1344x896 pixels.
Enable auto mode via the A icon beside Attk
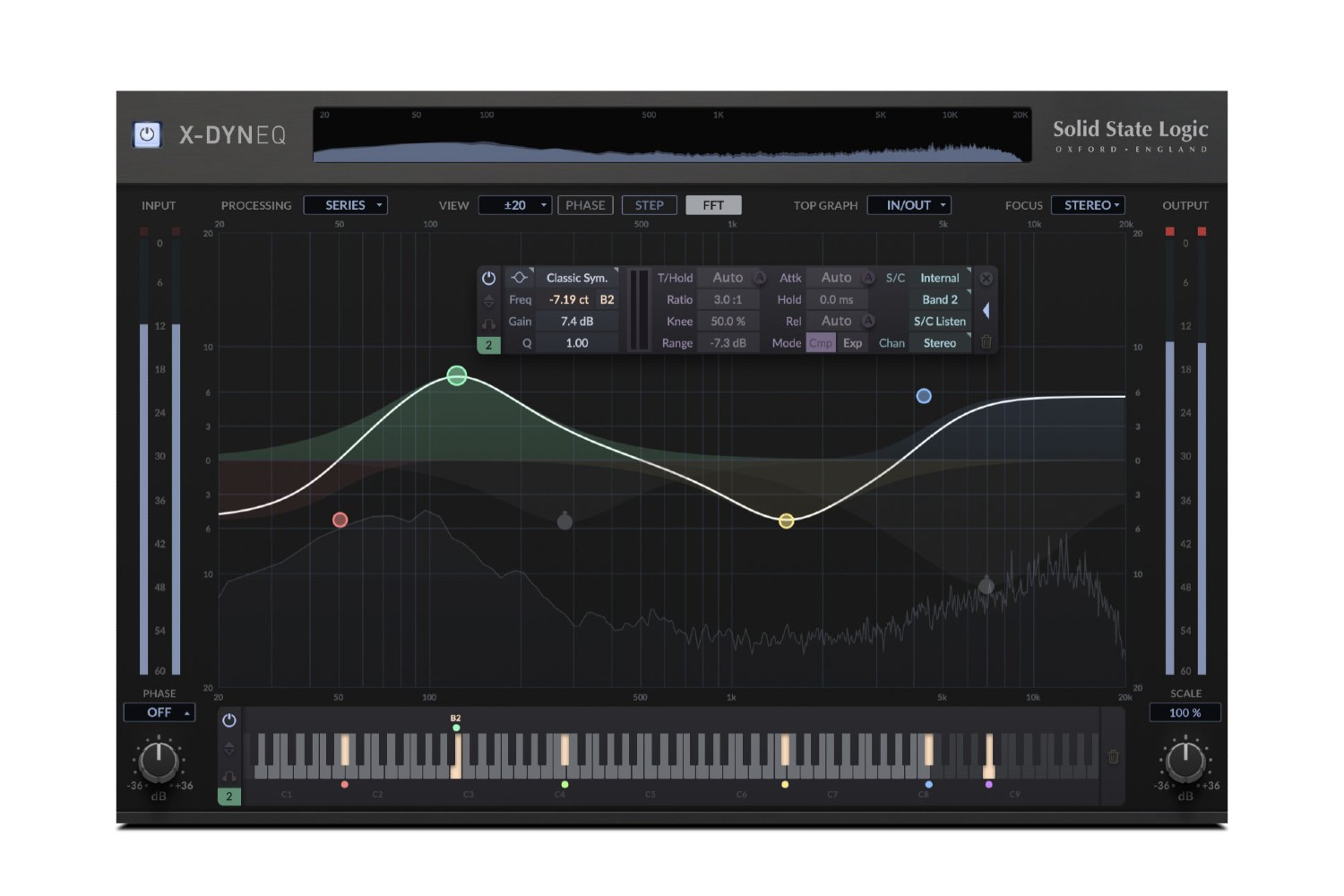(x=867, y=278)
